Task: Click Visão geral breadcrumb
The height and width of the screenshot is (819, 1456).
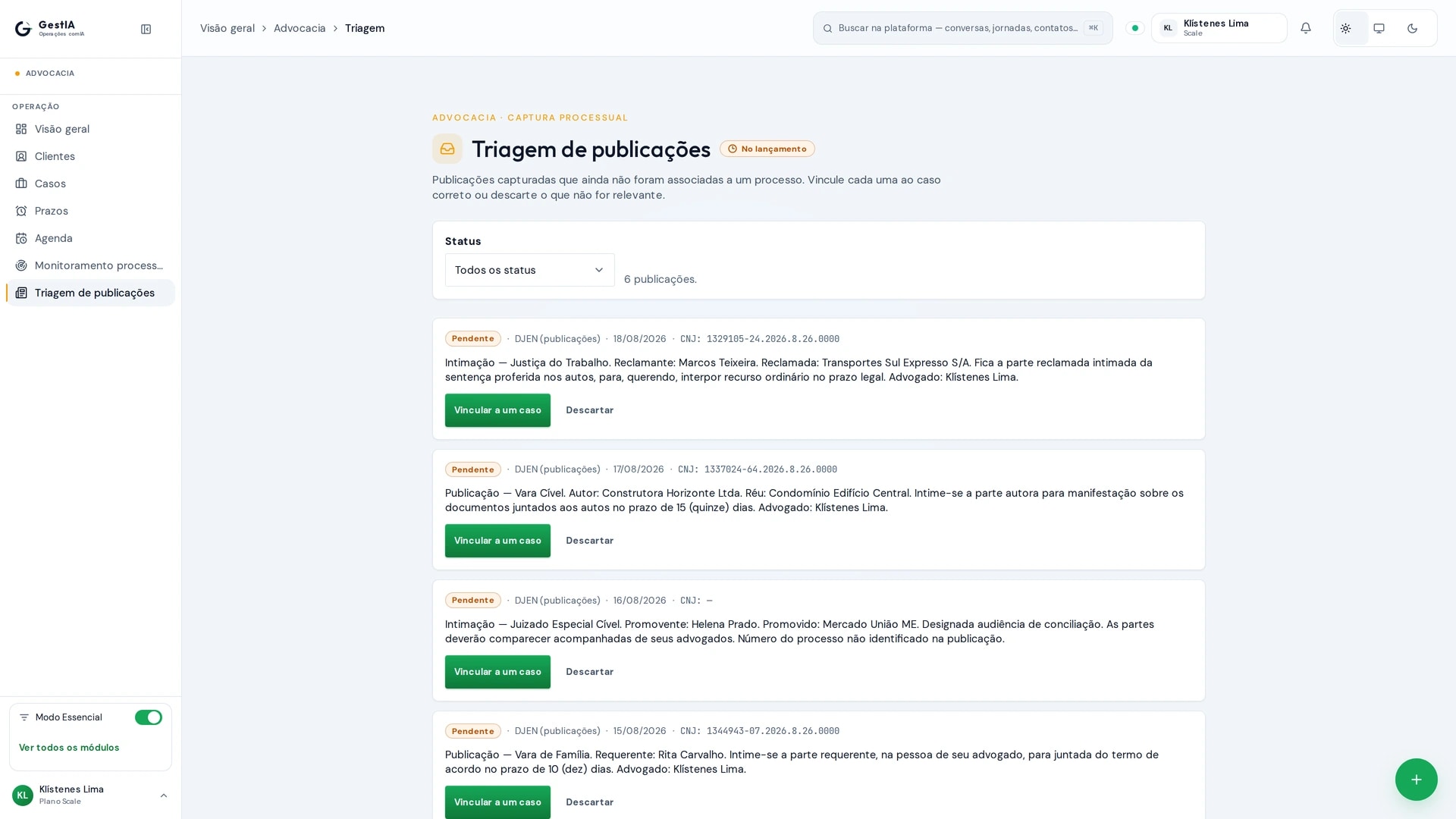Action: (x=227, y=28)
